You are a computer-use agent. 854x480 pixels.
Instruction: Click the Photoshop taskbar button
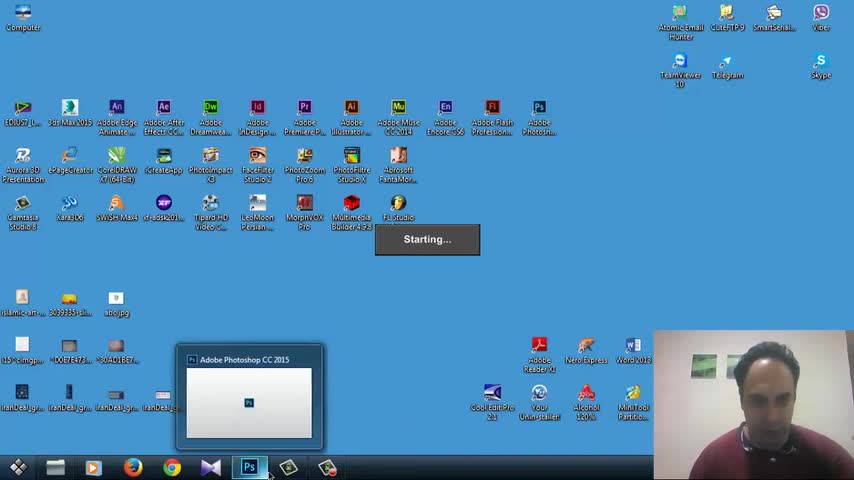click(x=249, y=467)
